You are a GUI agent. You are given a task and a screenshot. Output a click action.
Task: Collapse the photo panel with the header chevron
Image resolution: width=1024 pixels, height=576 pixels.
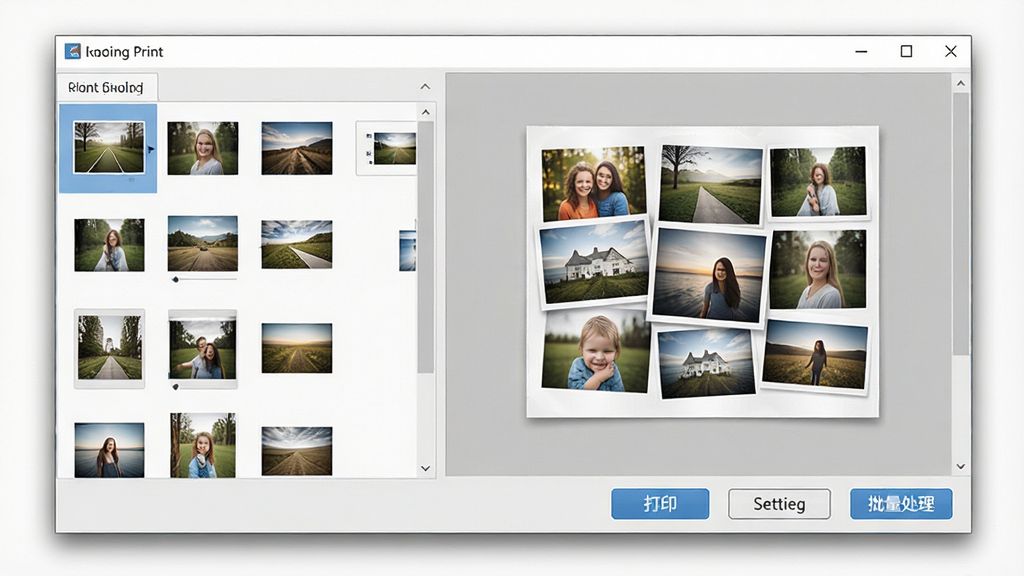(x=425, y=87)
